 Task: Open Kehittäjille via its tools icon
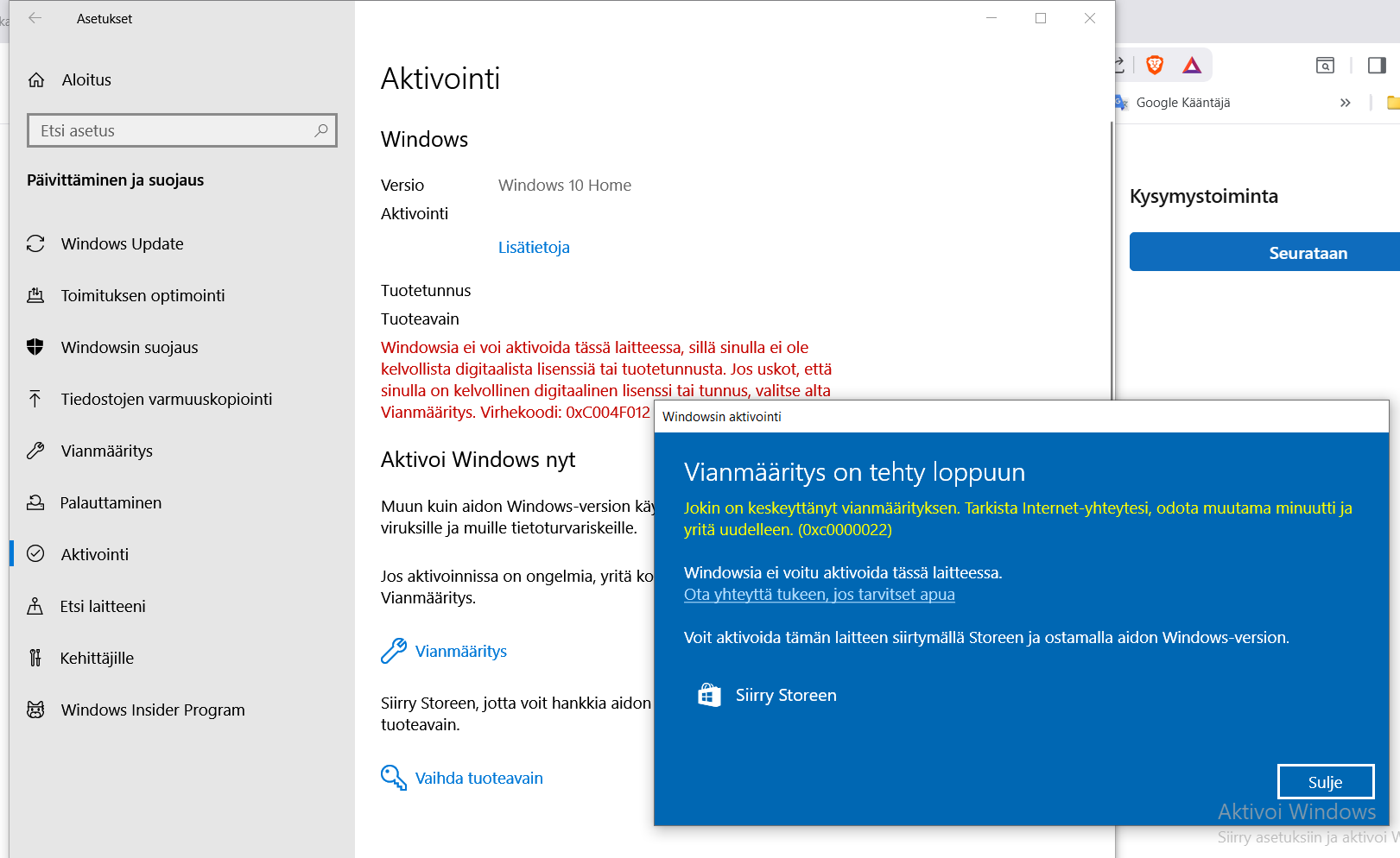tap(35, 658)
